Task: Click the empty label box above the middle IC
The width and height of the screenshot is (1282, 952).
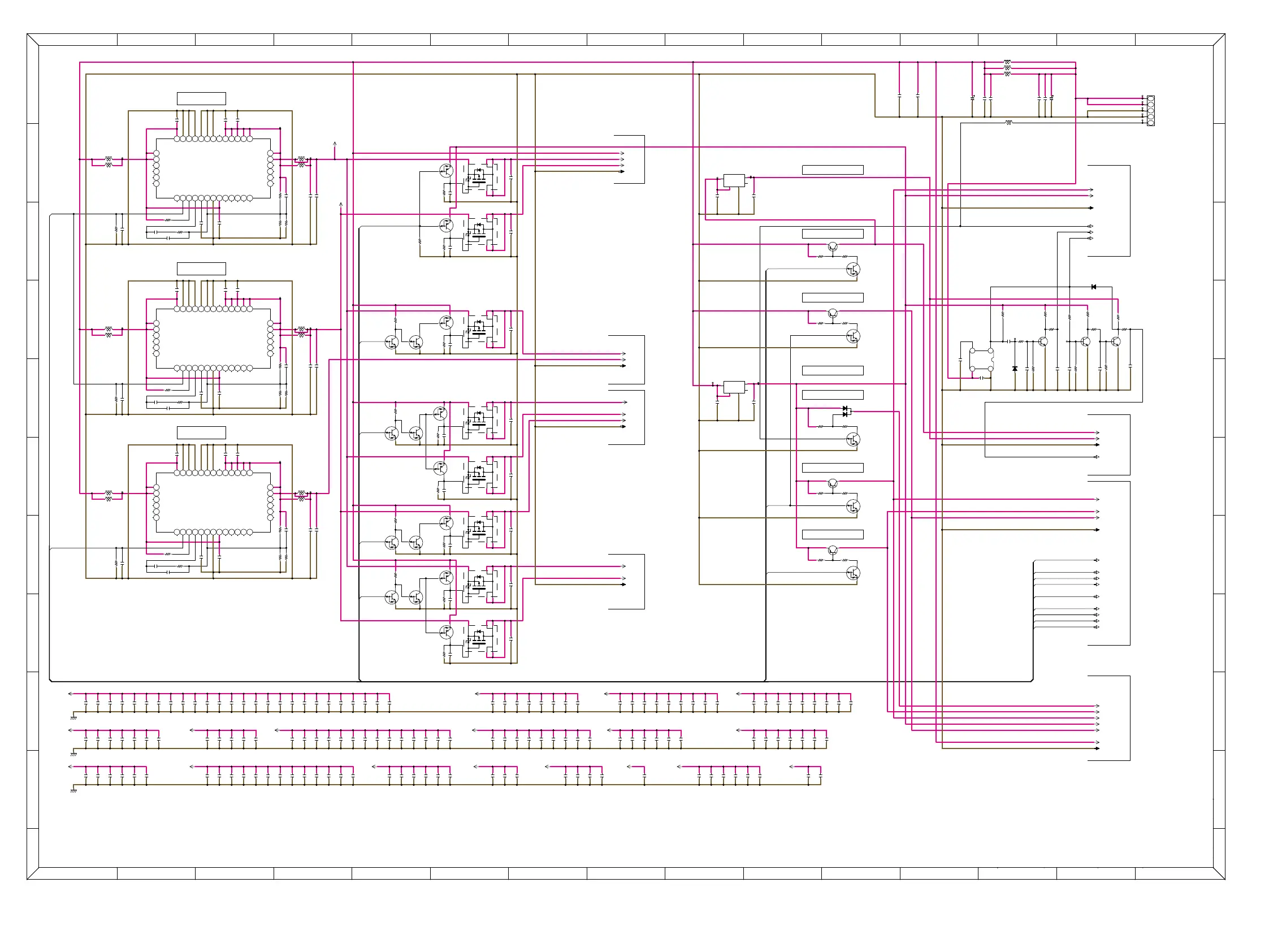Action: point(201,269)
